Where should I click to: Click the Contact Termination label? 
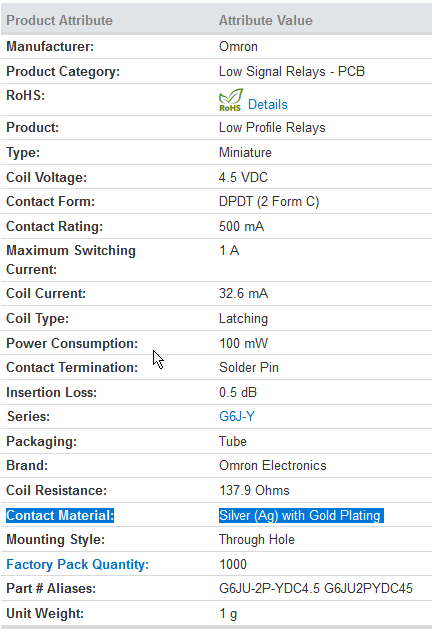pyautogui.click(x=72, y=367)
